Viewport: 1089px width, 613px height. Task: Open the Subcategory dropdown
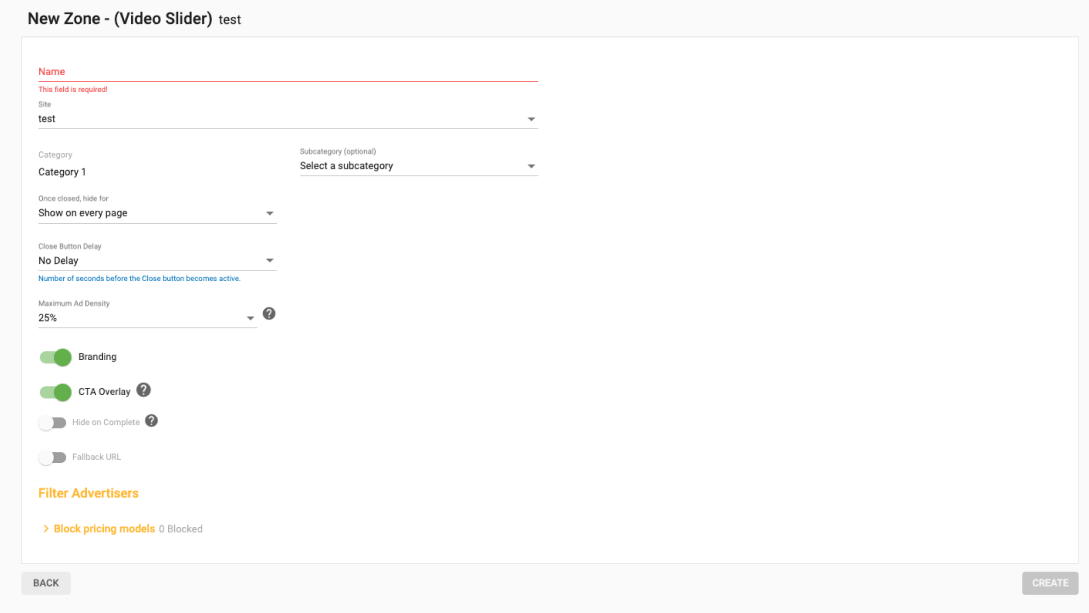[418, 166]
